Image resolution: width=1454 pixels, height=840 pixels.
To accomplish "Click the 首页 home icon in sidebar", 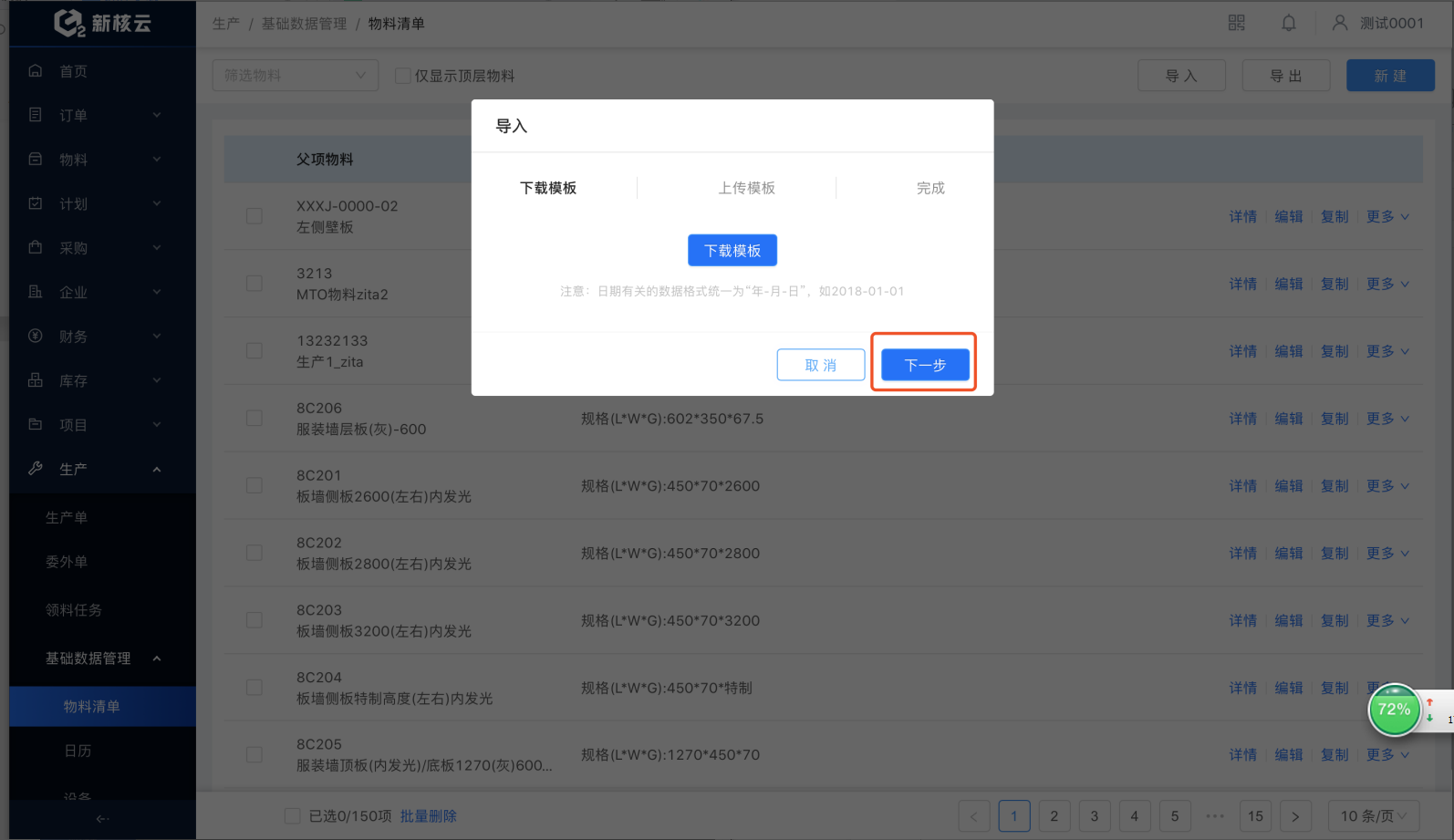I will pyautogui.click(x=36, y=70).
